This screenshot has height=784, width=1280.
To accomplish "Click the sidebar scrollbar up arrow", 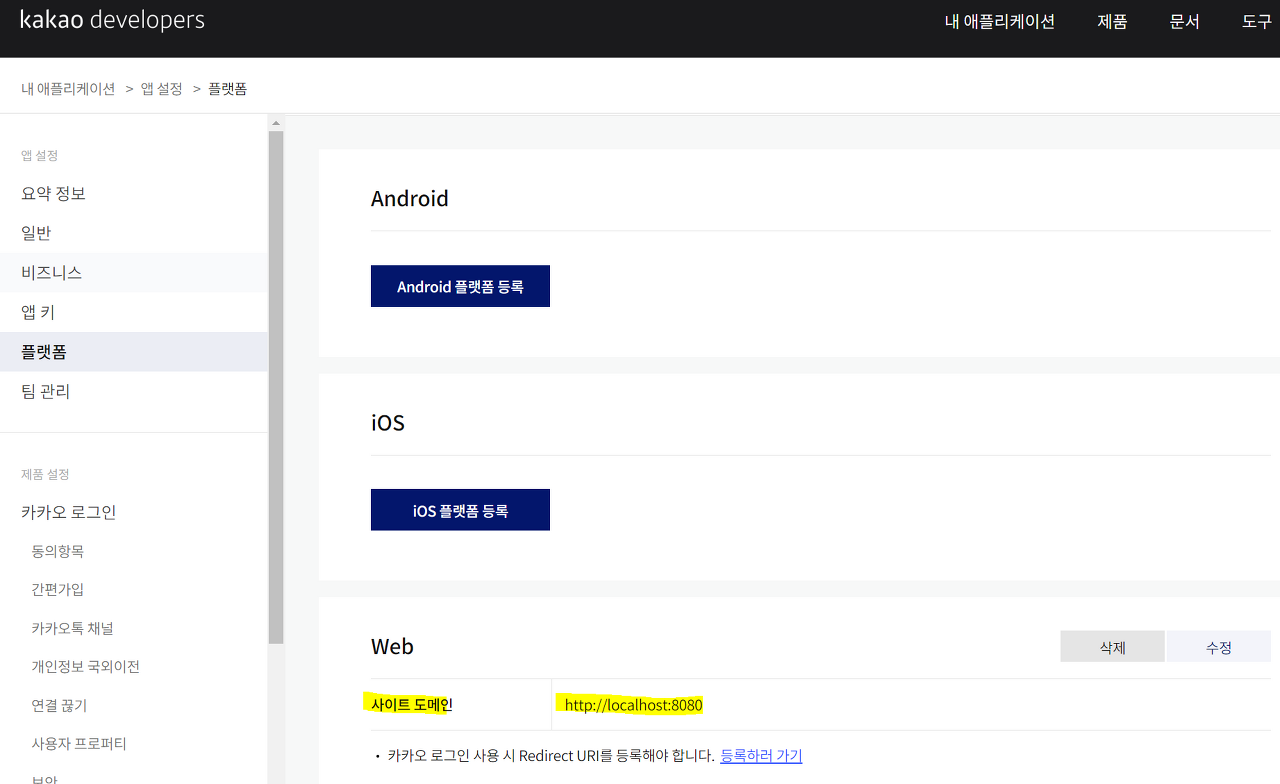I will tap(276, 123).
